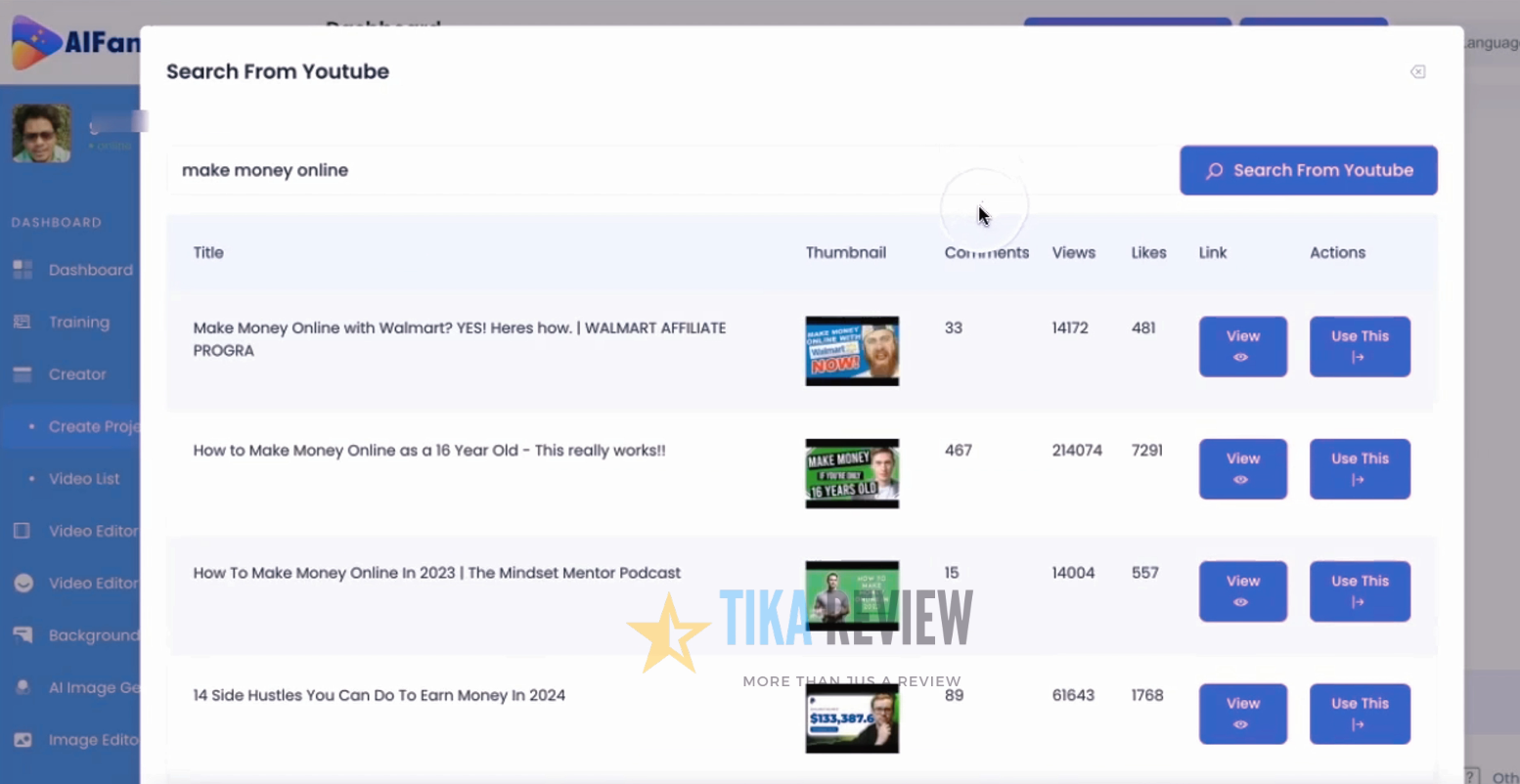Click View on the Mindset Mentor Podcast row

[x=1242, y=591]
